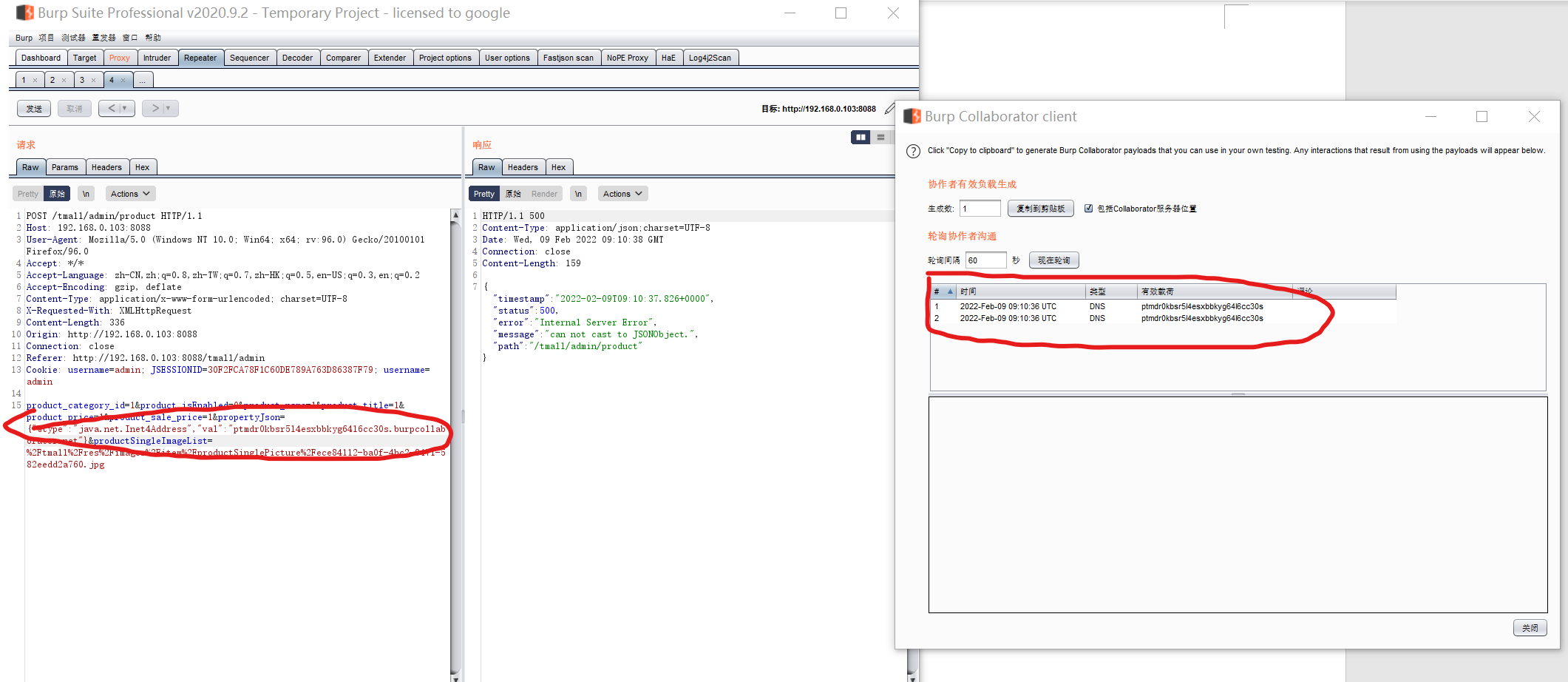Open the User options tab
The image size is (1568, 682).
click(x=507, y=58)
